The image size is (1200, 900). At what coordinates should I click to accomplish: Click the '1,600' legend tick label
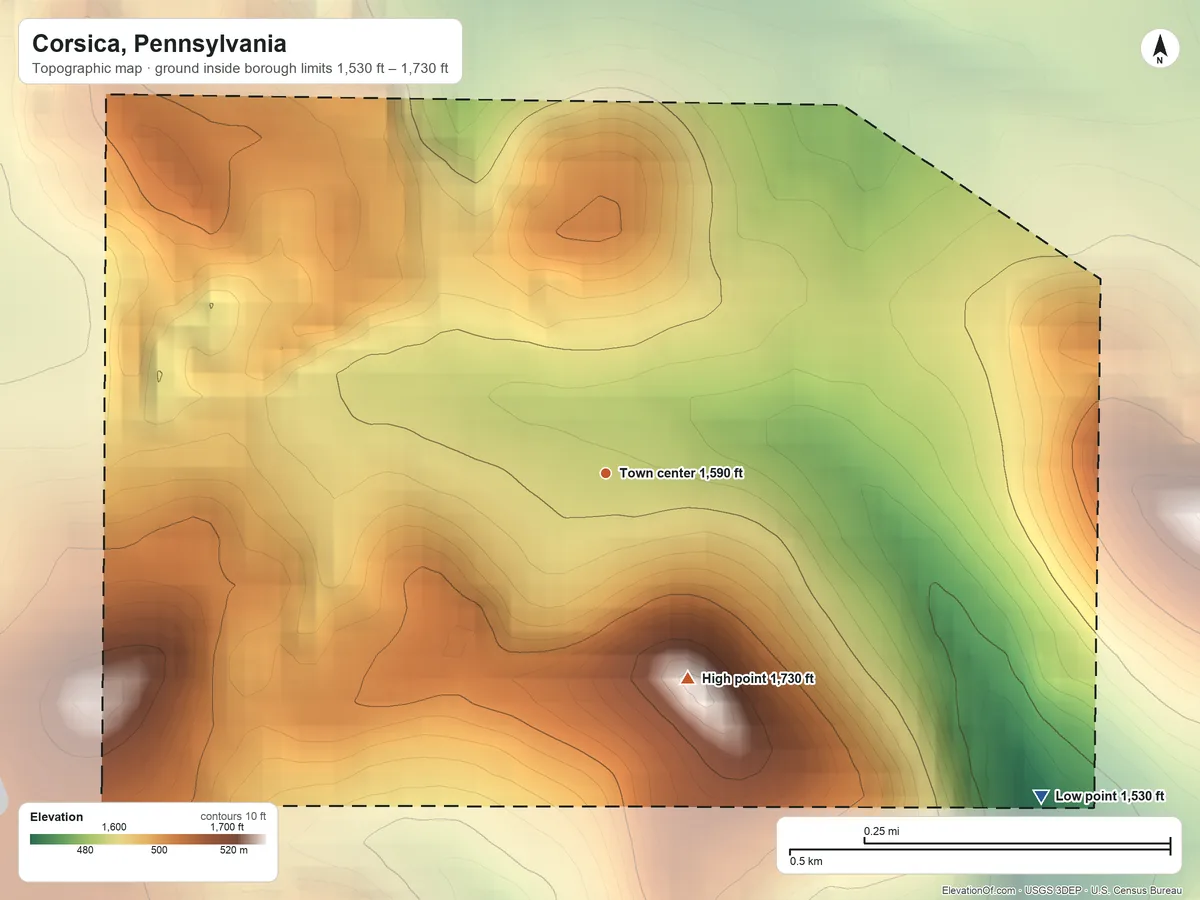(x=114, y=827)
